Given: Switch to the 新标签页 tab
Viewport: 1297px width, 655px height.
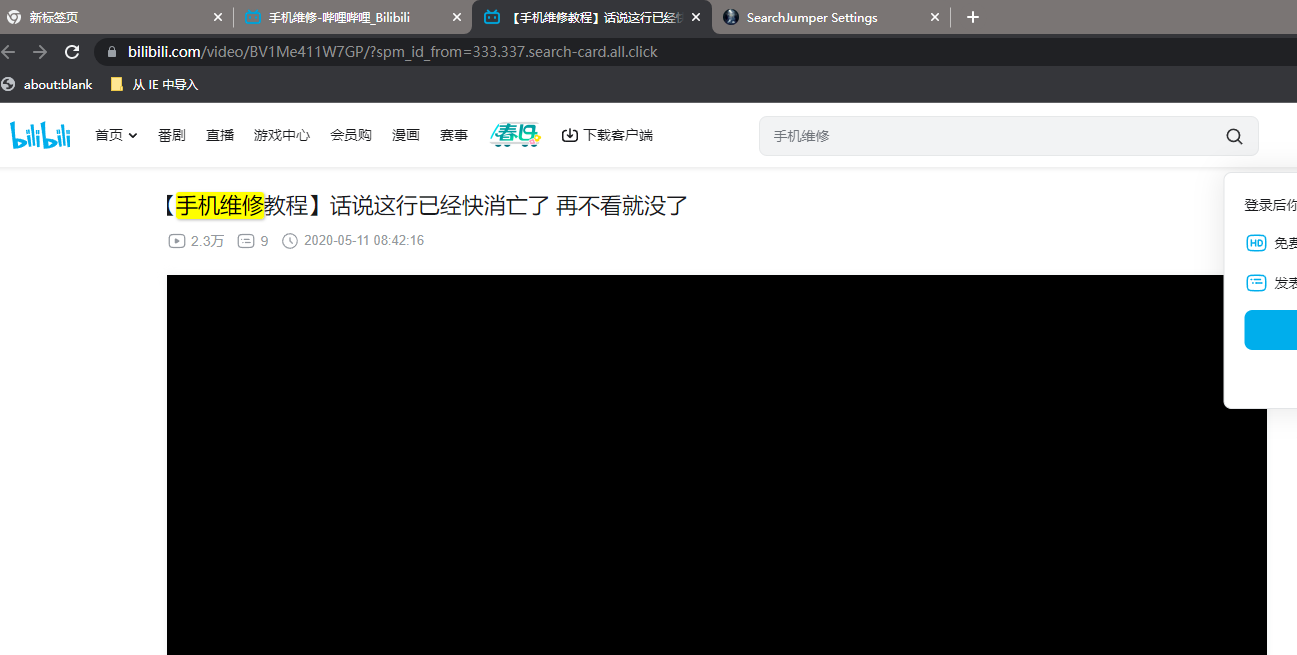Looking at the screenshot, I should [x=115, y=17].
